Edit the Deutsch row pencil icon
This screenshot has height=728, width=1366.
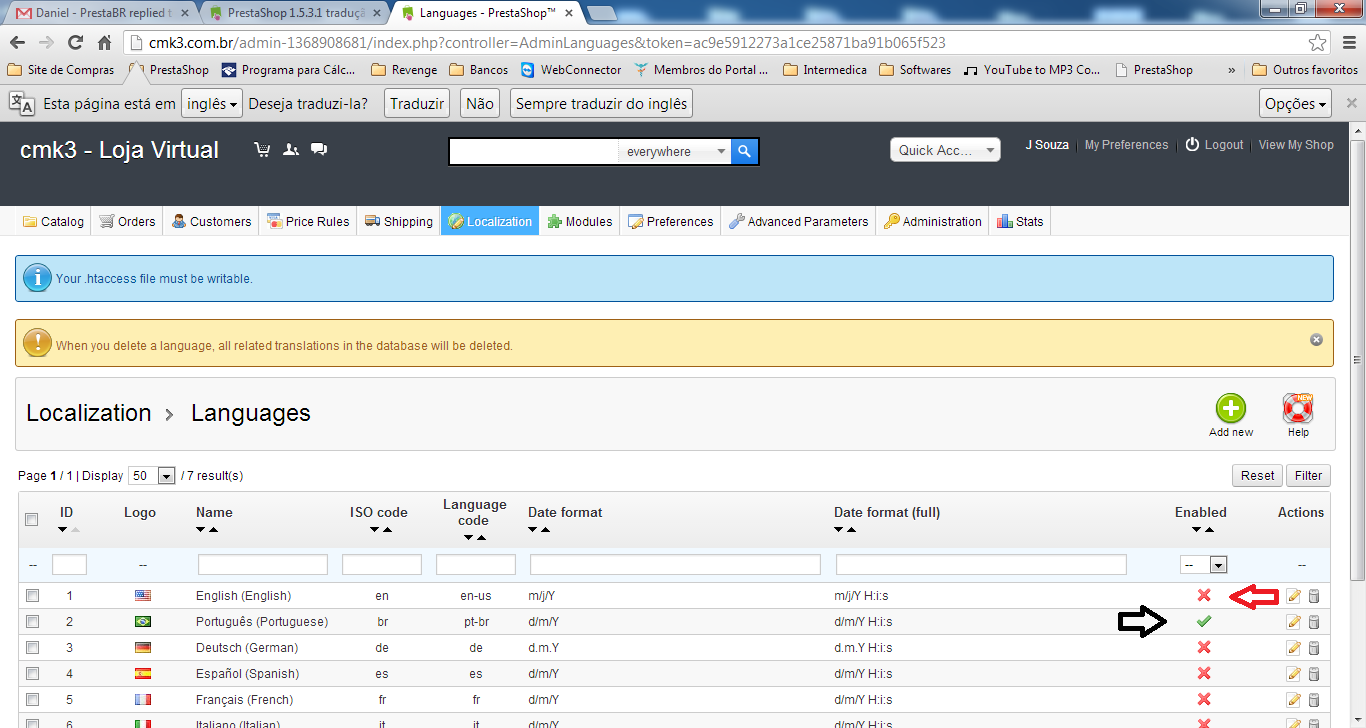pyautogui.click(x=1294, y=648)
